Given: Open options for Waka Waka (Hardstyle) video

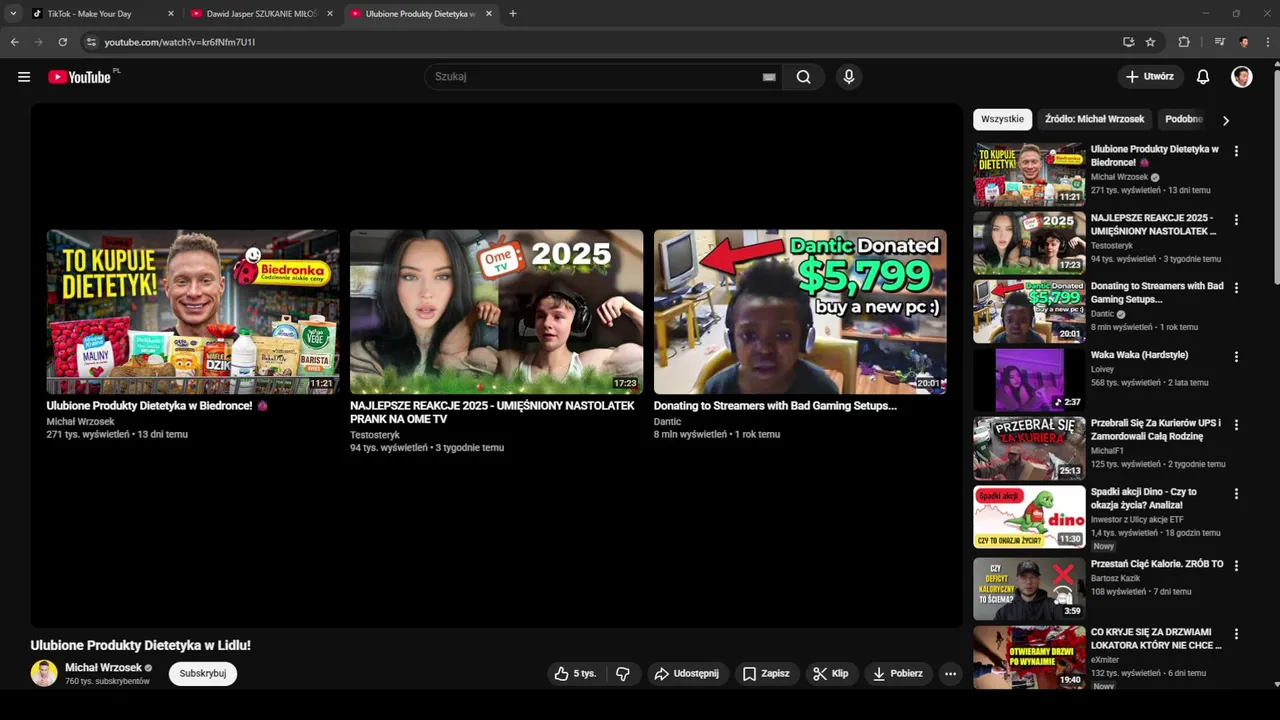Looking at the screenshot, I should click(1236, 357).
